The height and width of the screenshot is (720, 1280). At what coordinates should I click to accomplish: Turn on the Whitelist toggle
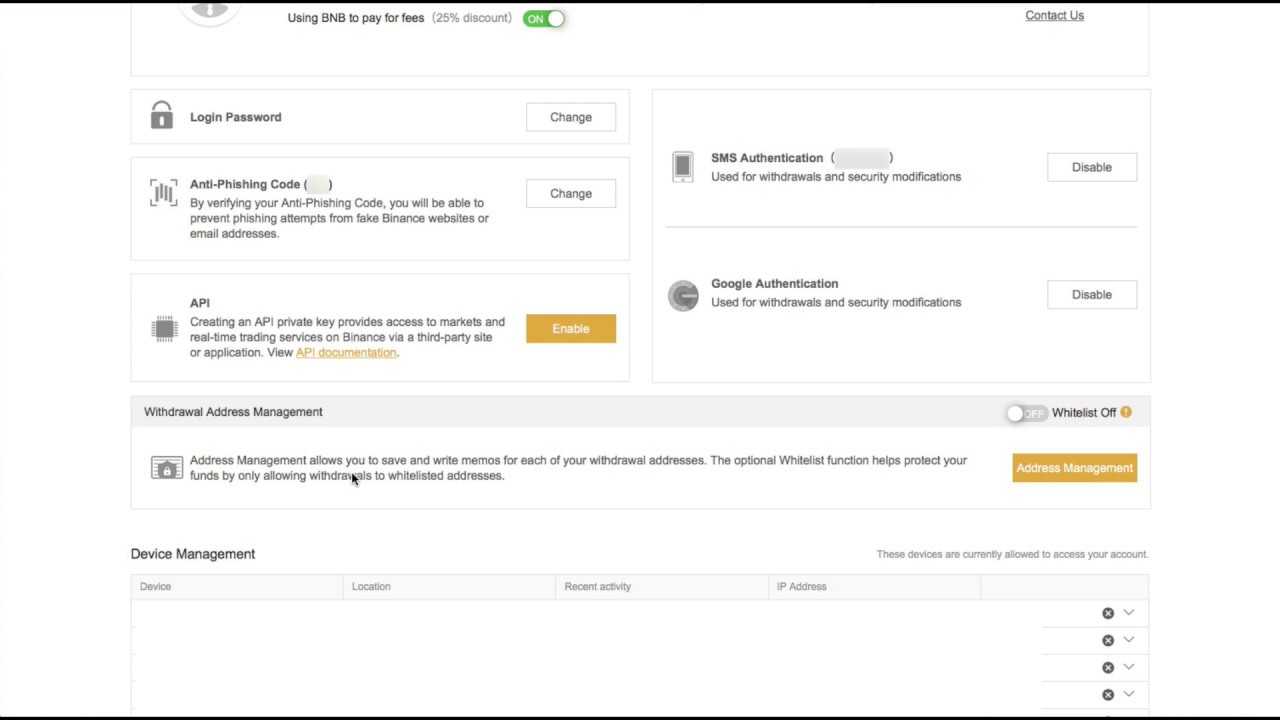coord(1026,413)
